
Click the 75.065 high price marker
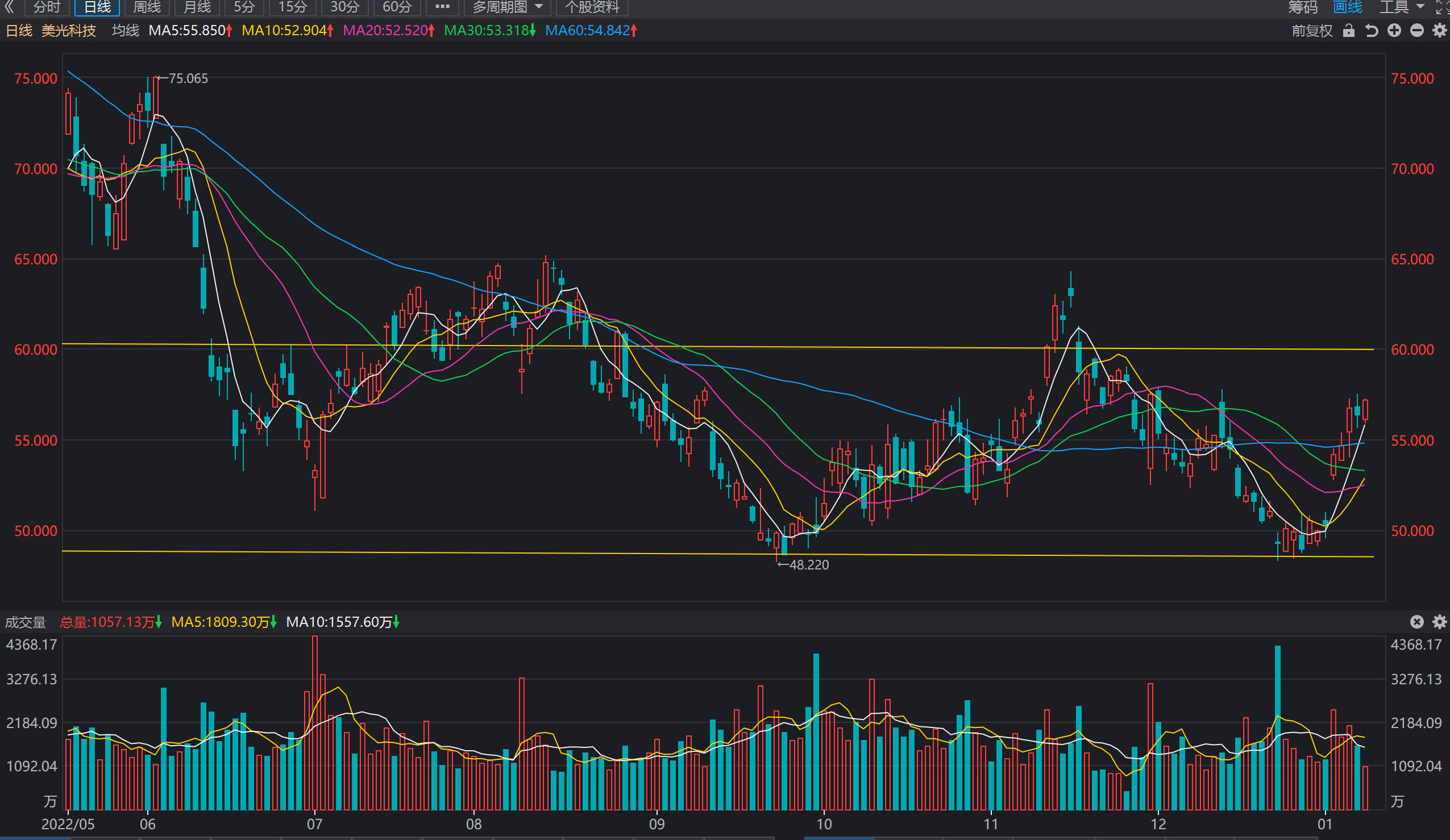point(184,78)
